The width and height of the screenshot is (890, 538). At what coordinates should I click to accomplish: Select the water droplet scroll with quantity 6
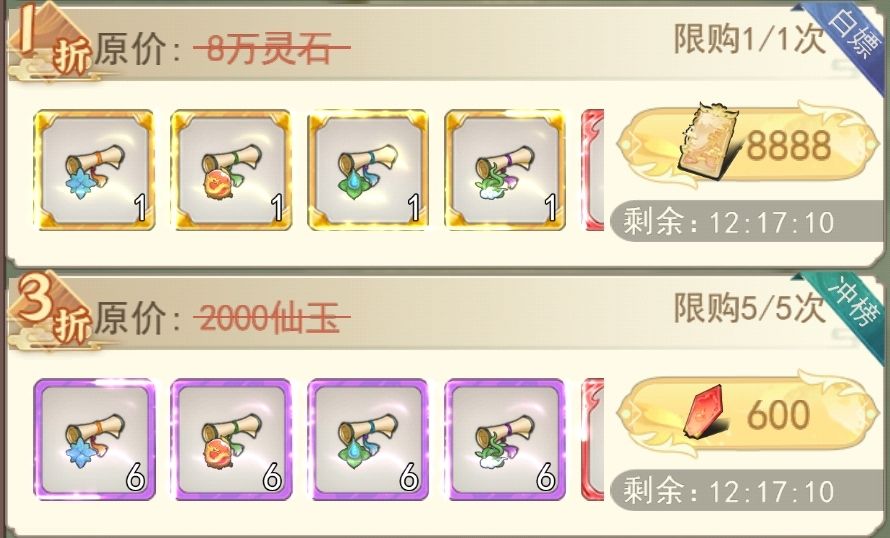(368, 440)
